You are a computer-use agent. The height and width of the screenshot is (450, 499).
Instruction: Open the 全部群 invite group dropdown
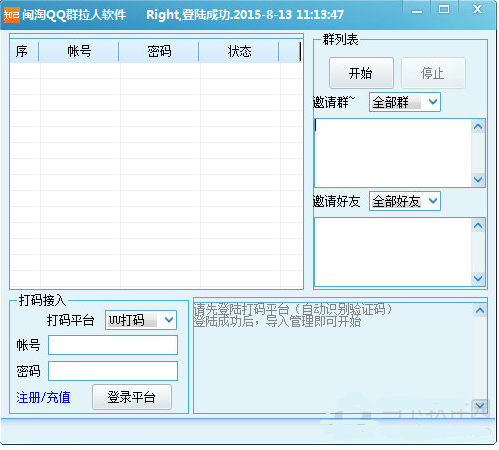(x=405, y=102)
